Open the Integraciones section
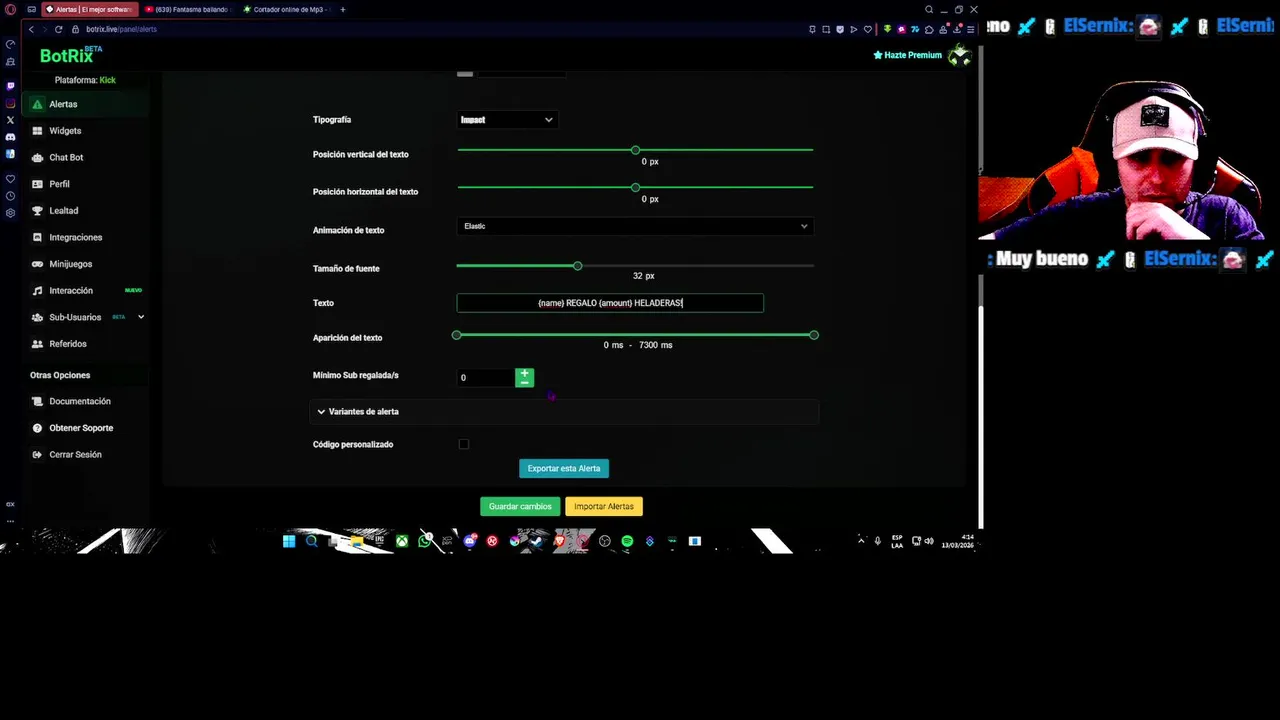Image resolution: width=1280 pixels, height=720 pixels. click(85, 237)
